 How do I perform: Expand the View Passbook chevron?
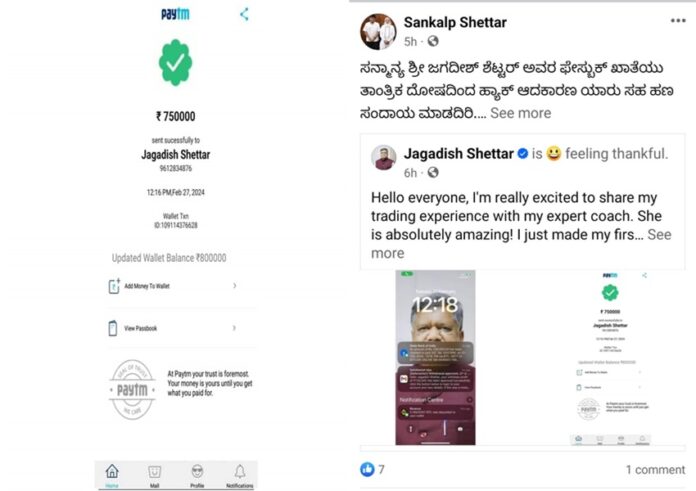pyautogui.click(x=234, y=328)
